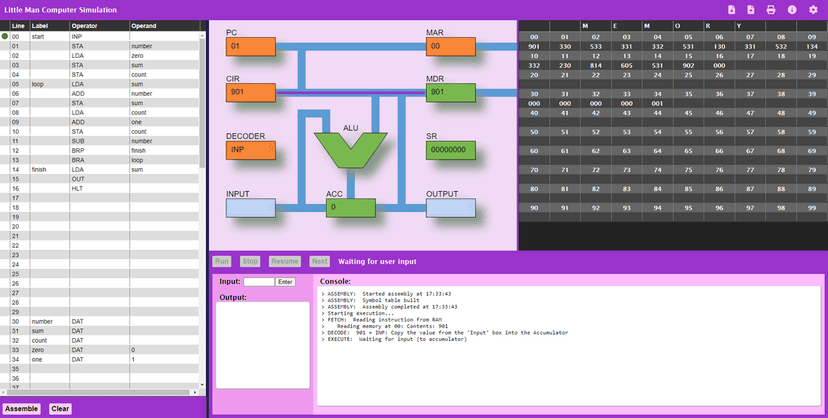828x418 pixels.
Task: Open the info circle icon
Action: click(792, 9)
